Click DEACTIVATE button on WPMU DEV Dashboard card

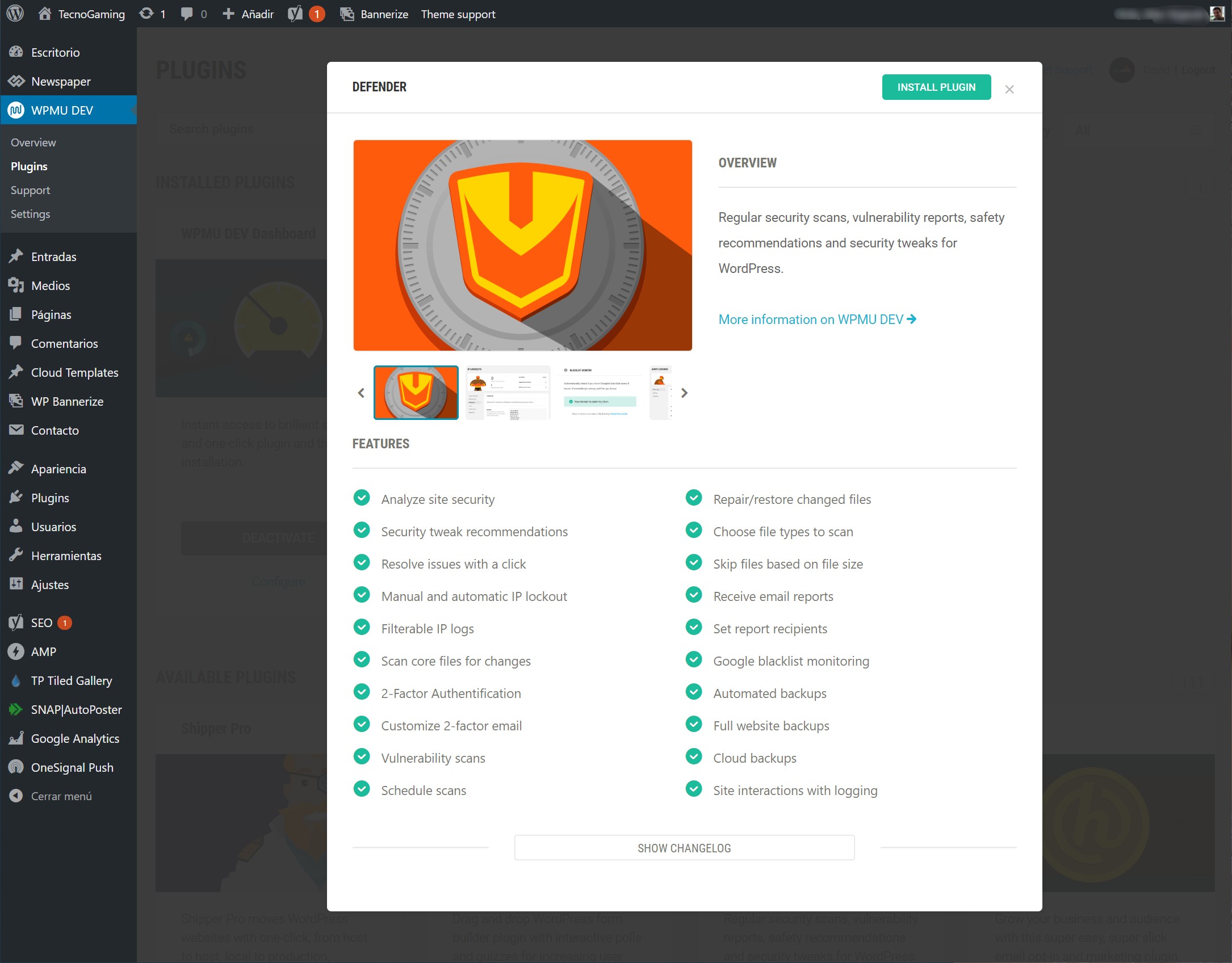[x=254, y=538]
